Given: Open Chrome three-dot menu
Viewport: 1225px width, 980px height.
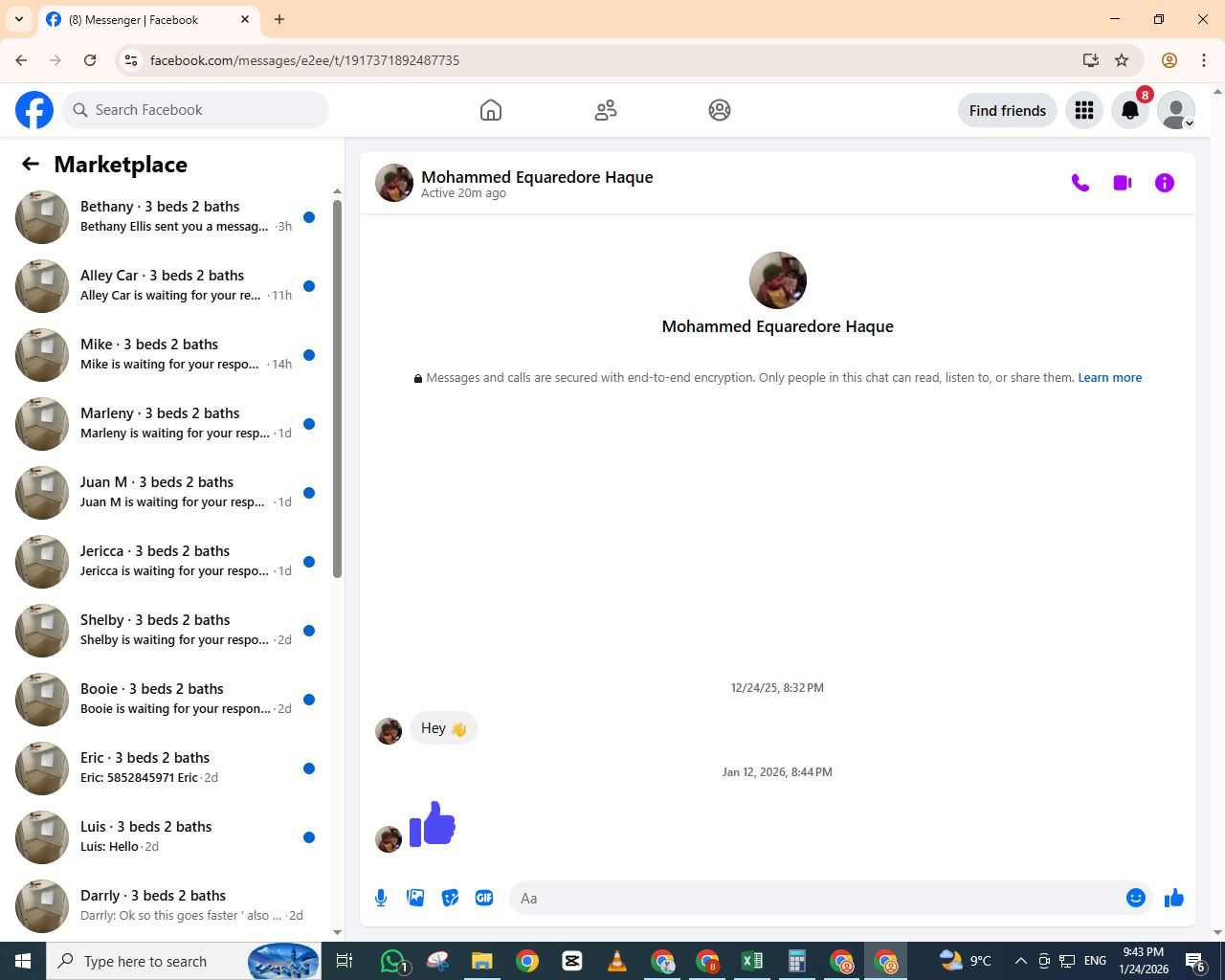Looking at the screenshot, I should click(1204, 60).
